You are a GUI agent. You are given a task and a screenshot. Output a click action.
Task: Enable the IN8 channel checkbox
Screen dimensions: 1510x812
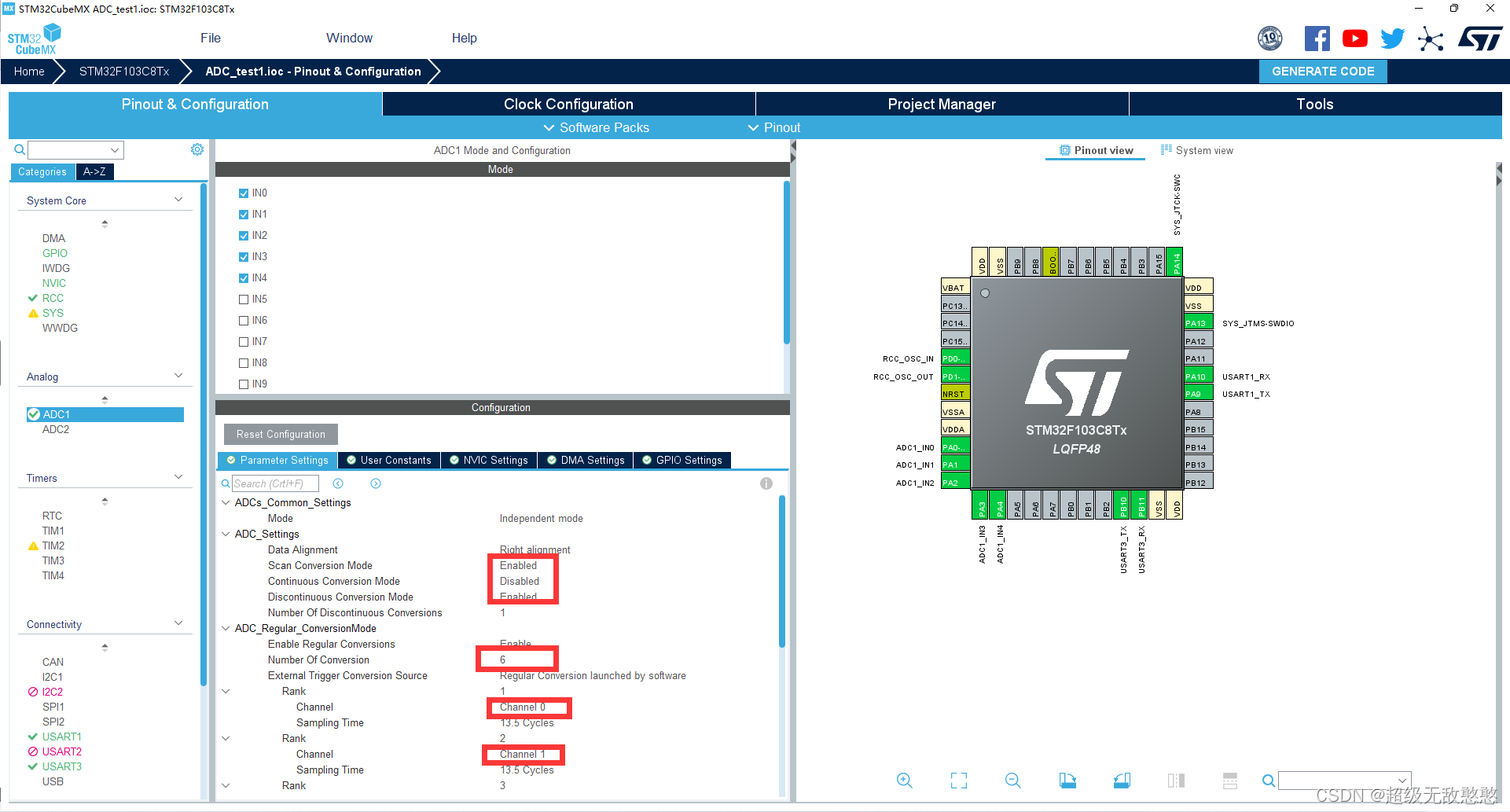tap(244, 363)
